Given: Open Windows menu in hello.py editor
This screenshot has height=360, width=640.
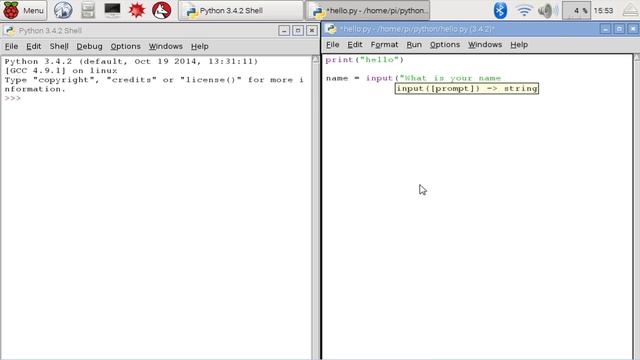Looking at the screenshot, I should click(485, 44).
